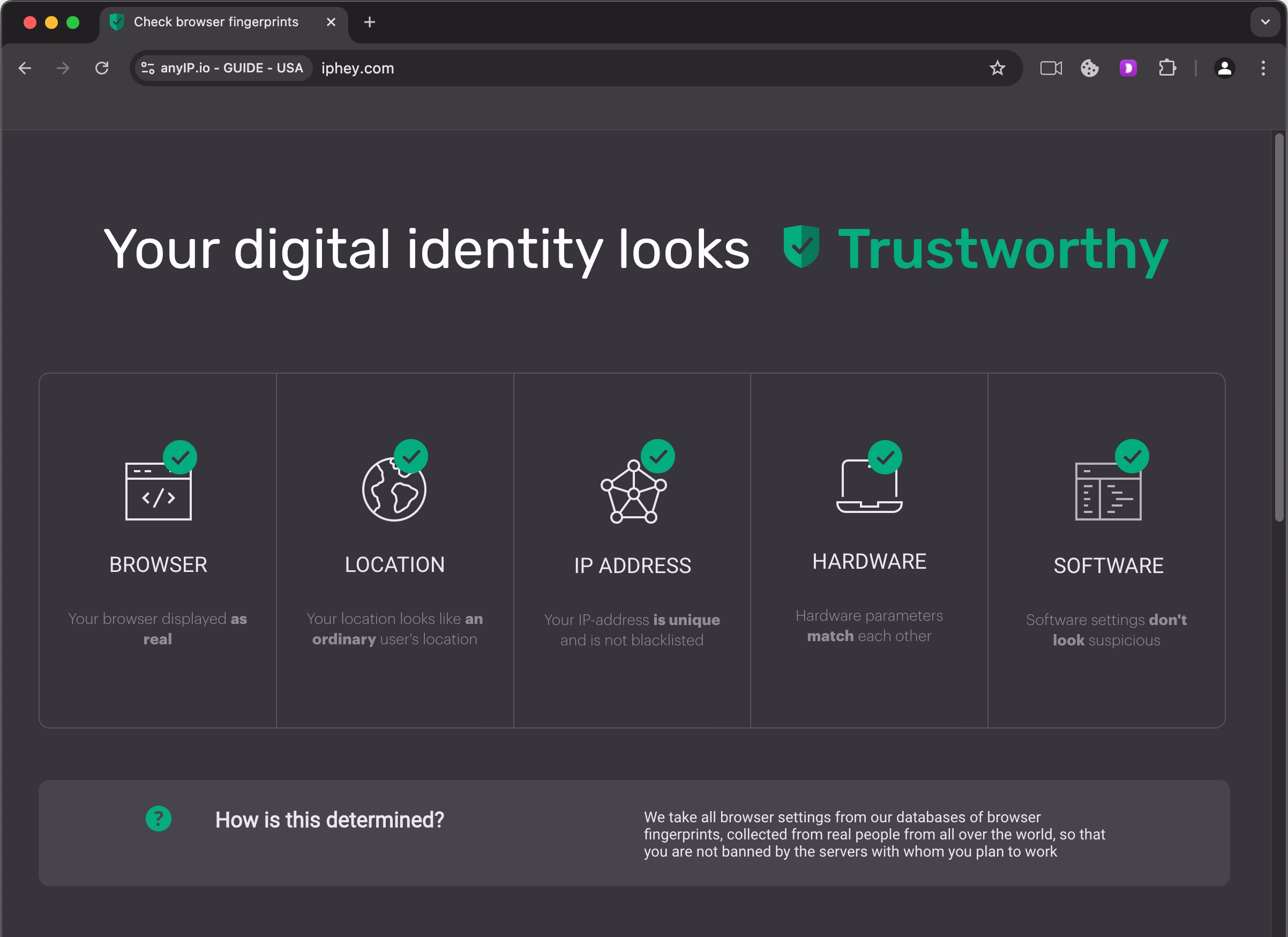This screenshot has height=937, width=1288.
Task: Open the Extensions puzzle piece menu
Action: point(1167,68)
